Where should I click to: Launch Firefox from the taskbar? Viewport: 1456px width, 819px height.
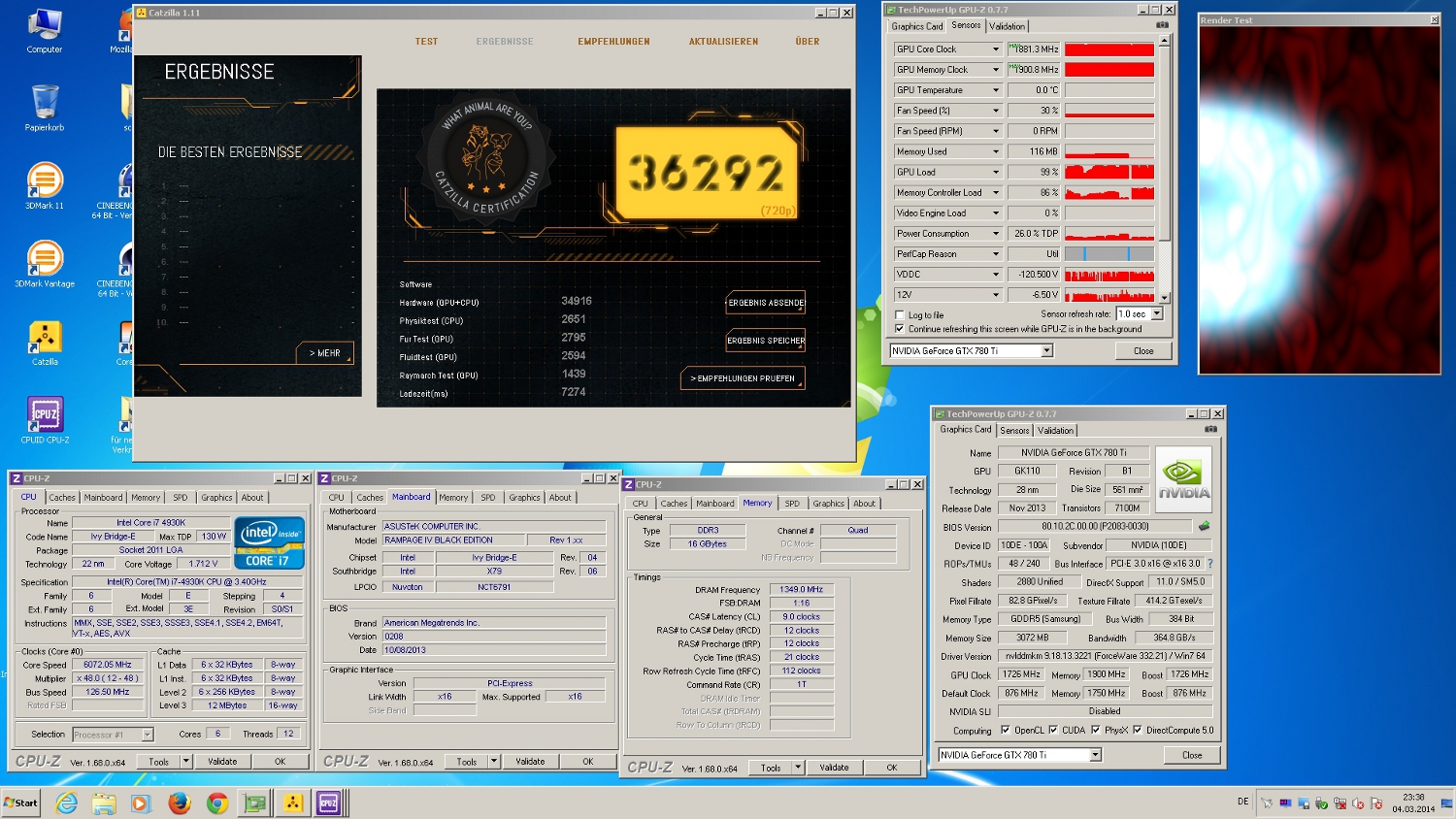click(x=179, y=803)
